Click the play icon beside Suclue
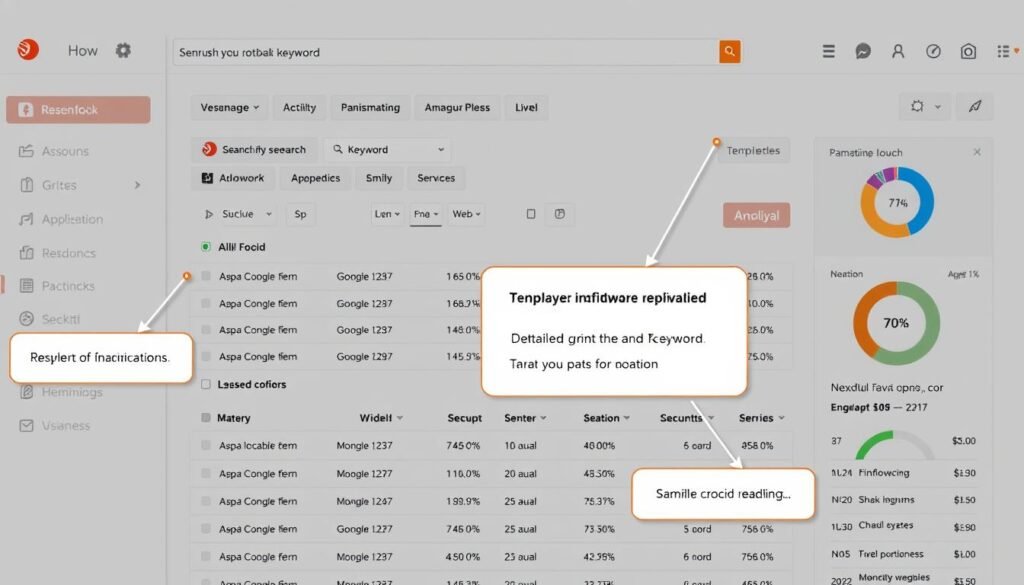Viewport: 1024px width, 585px height. click(x=209, y=214)
